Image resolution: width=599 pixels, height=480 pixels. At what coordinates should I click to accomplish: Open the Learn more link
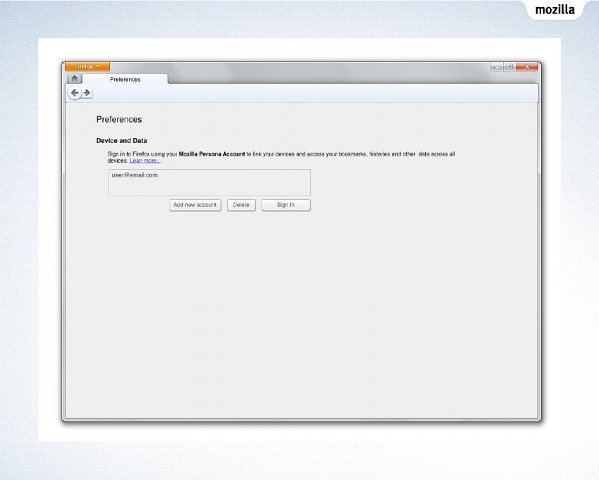pos(145,161)
